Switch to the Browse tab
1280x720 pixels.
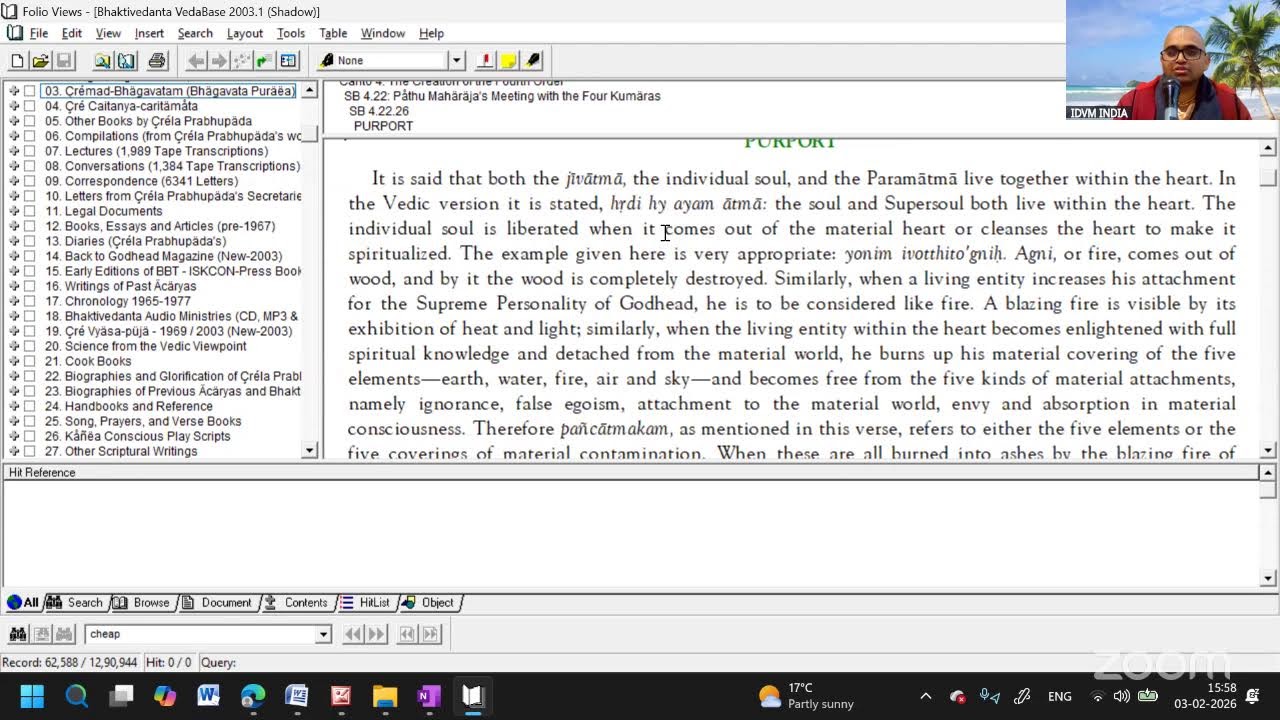[143, 603]
